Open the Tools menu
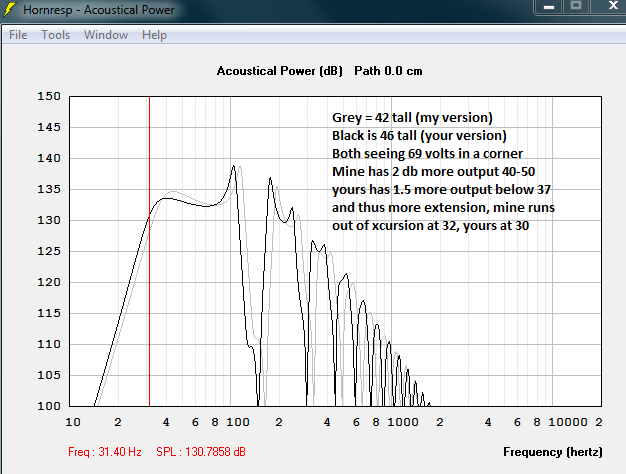 pos(55,35)
